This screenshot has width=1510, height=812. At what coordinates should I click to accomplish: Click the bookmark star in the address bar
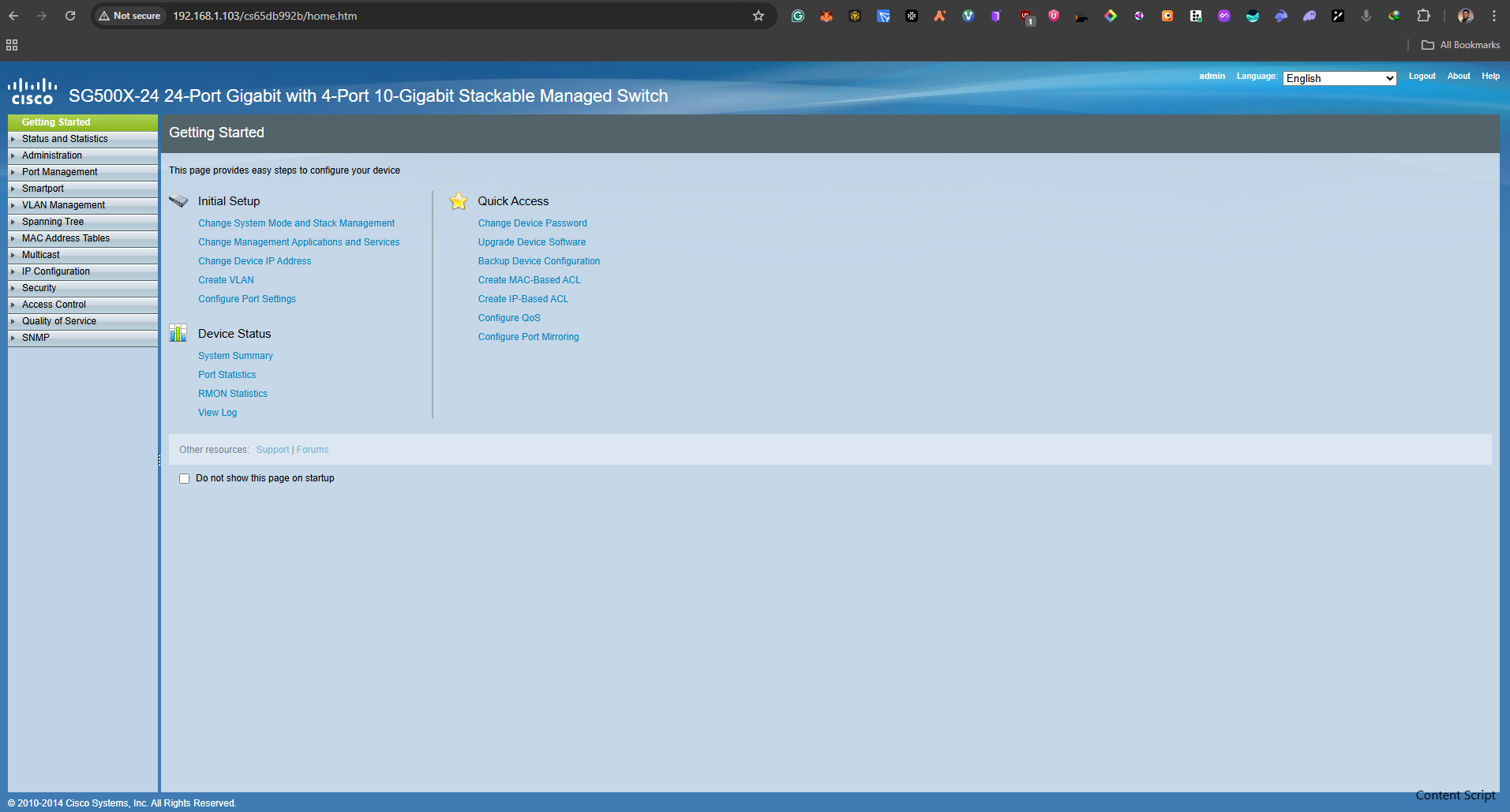tap(758, 16)
